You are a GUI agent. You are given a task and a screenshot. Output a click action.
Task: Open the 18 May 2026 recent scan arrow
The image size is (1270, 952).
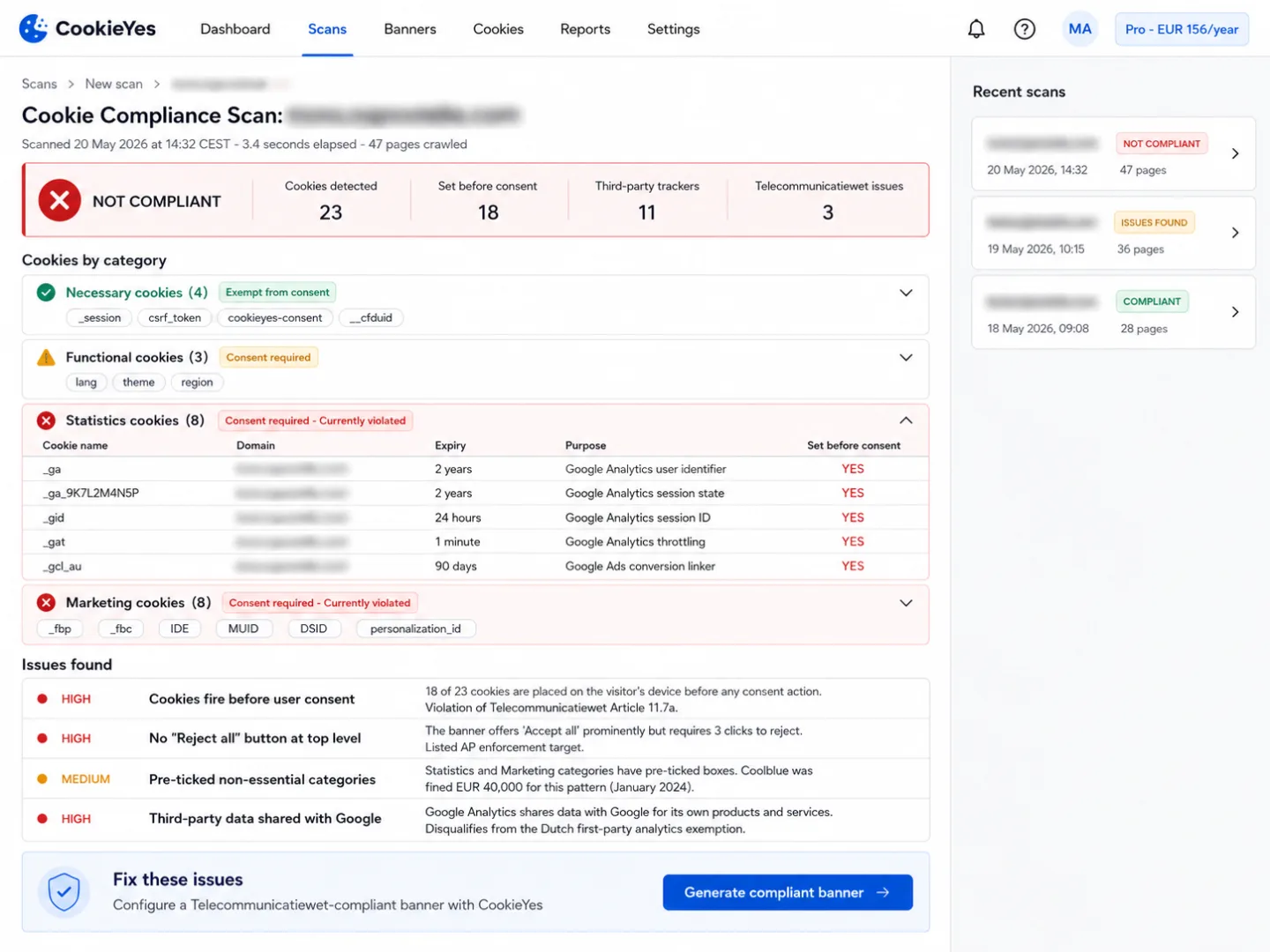(x=1235, y=312)
